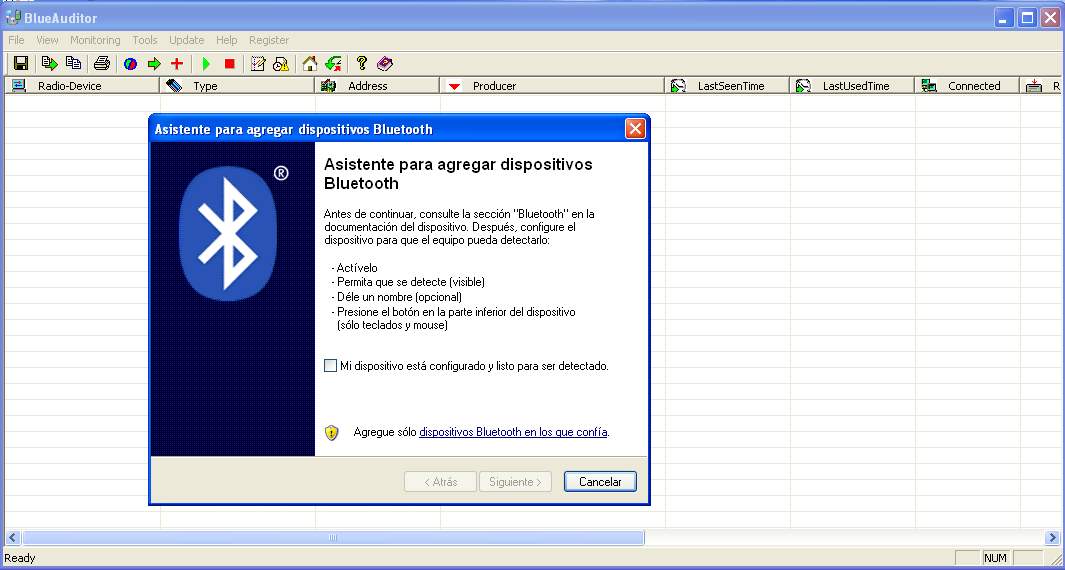Click the printer icon in toolbar
The height and width of the screenshot is (570, 1065).
pyautogui.click(x=102, y=64)
